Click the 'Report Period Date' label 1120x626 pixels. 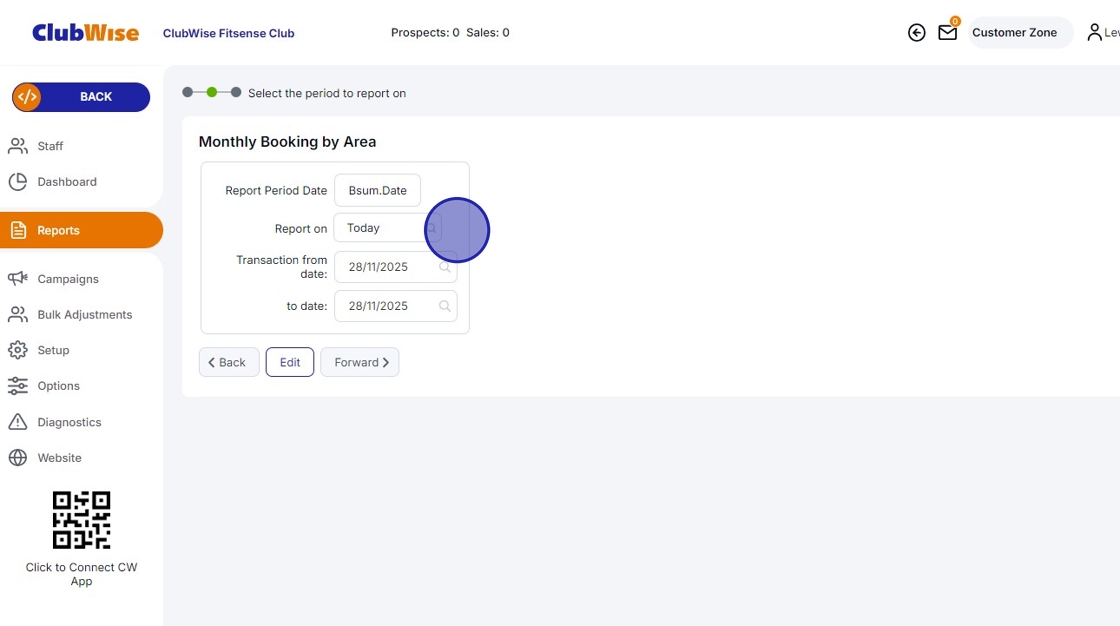[x=276, y=191]
